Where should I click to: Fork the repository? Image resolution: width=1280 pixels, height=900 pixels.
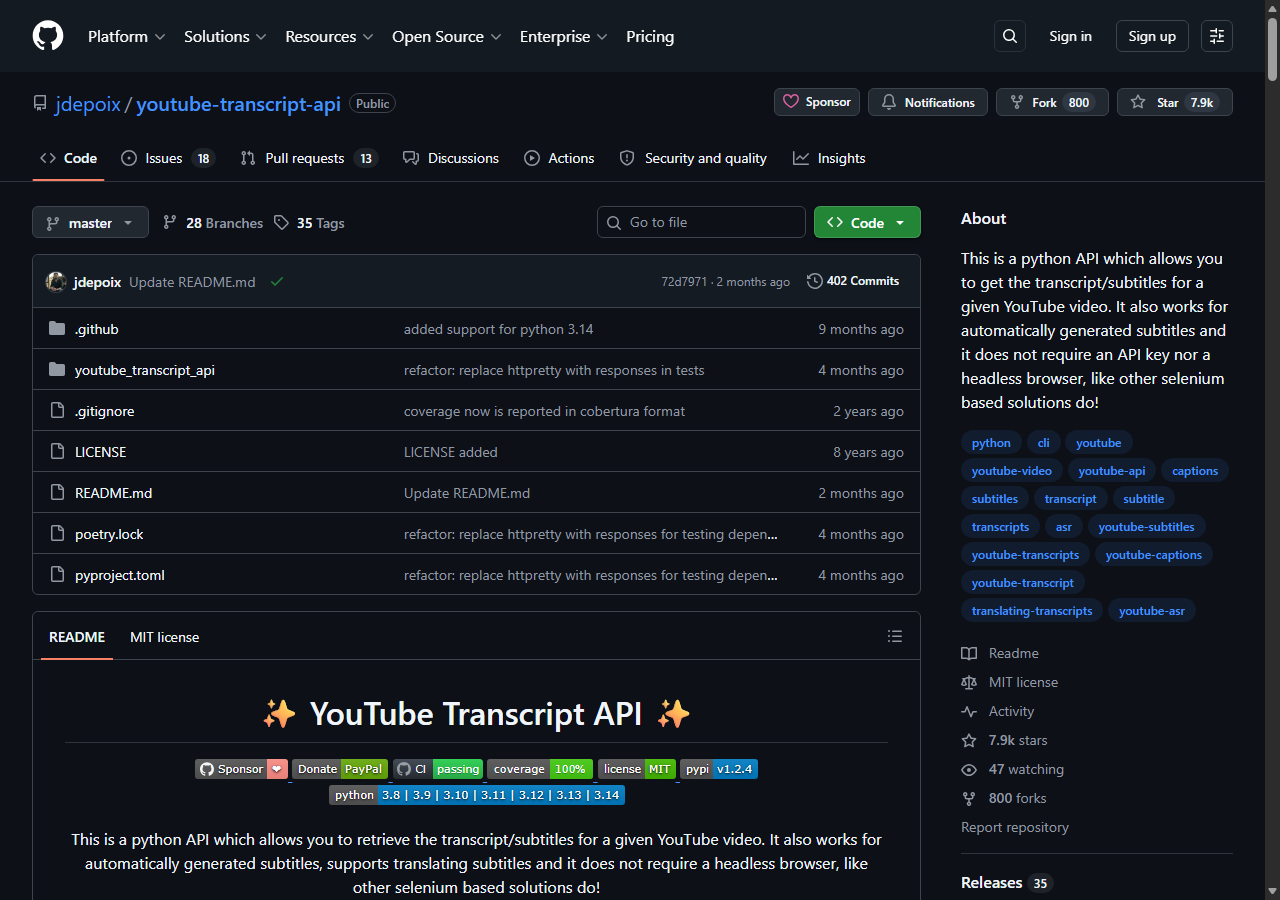pos(1052,102)
